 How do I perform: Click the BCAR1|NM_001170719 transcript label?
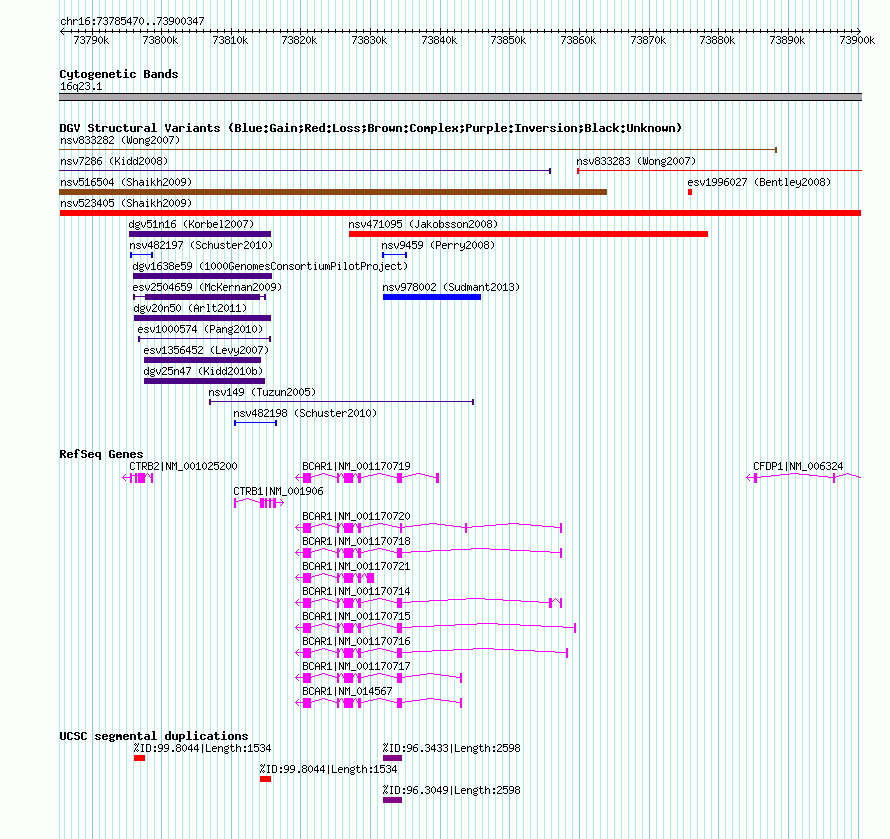[356, 466]
